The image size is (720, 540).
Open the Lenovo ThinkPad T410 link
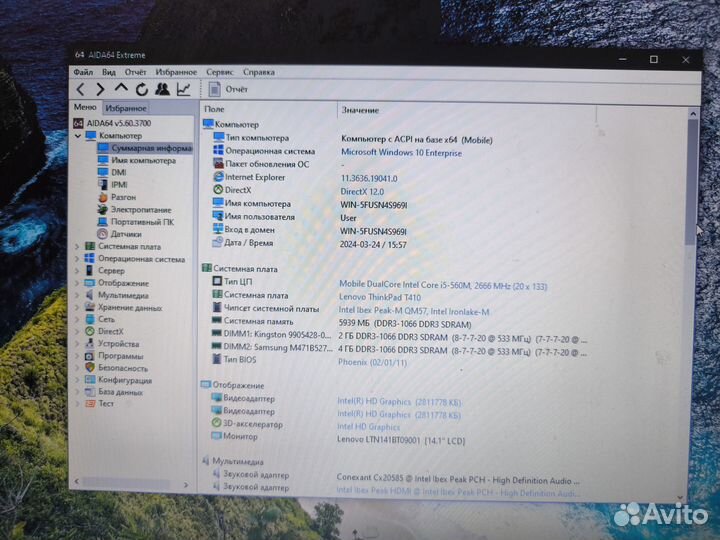380,297
